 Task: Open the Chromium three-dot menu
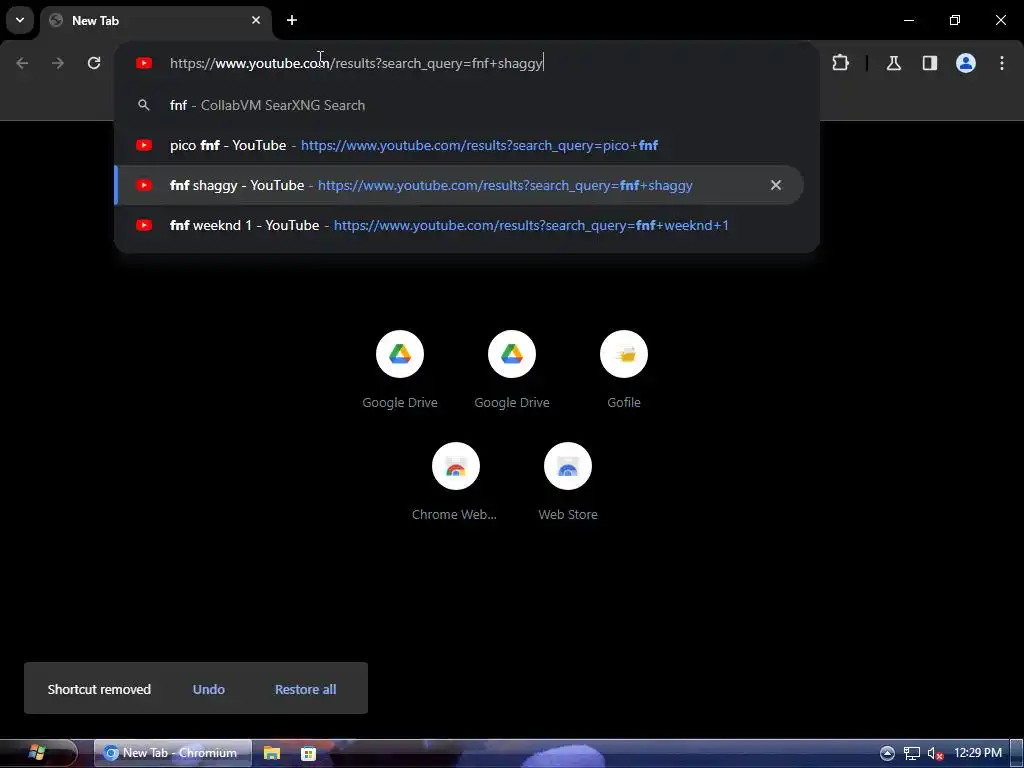click(1002, 63)
